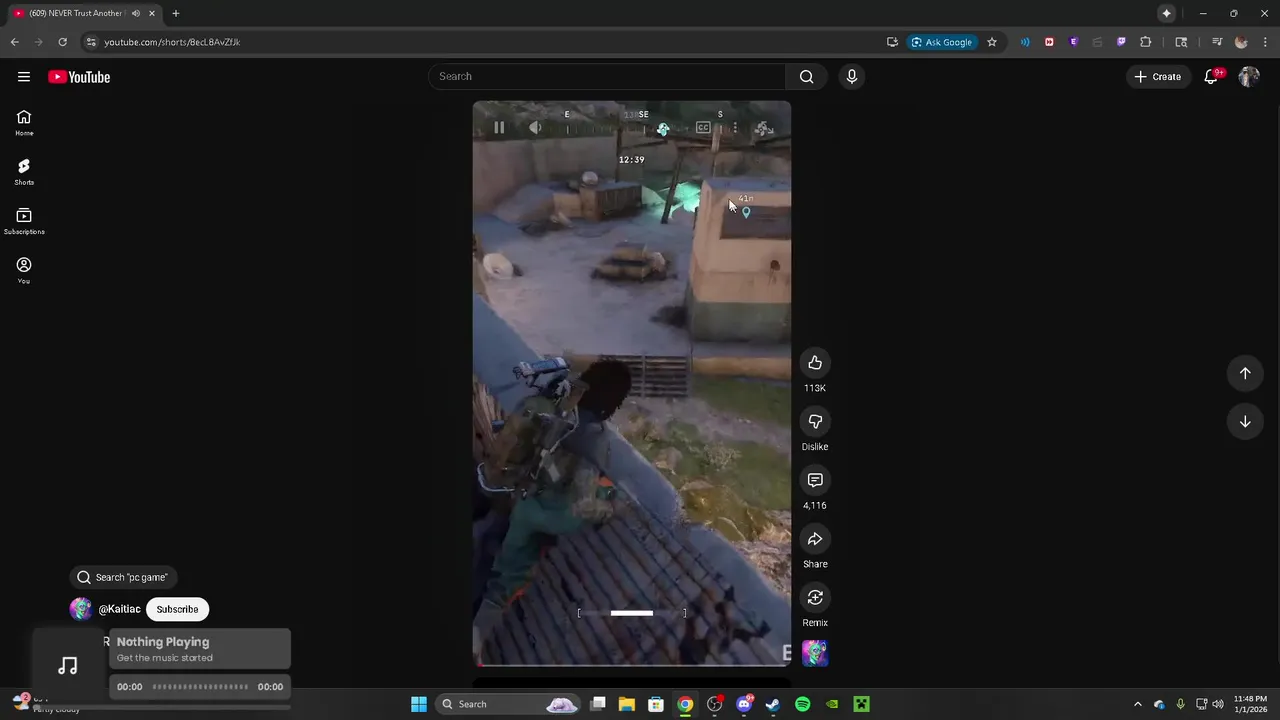This screenshot has height=720, width=1280.
Task: Show hidden system tray icons
Action: coord(1137,704)
